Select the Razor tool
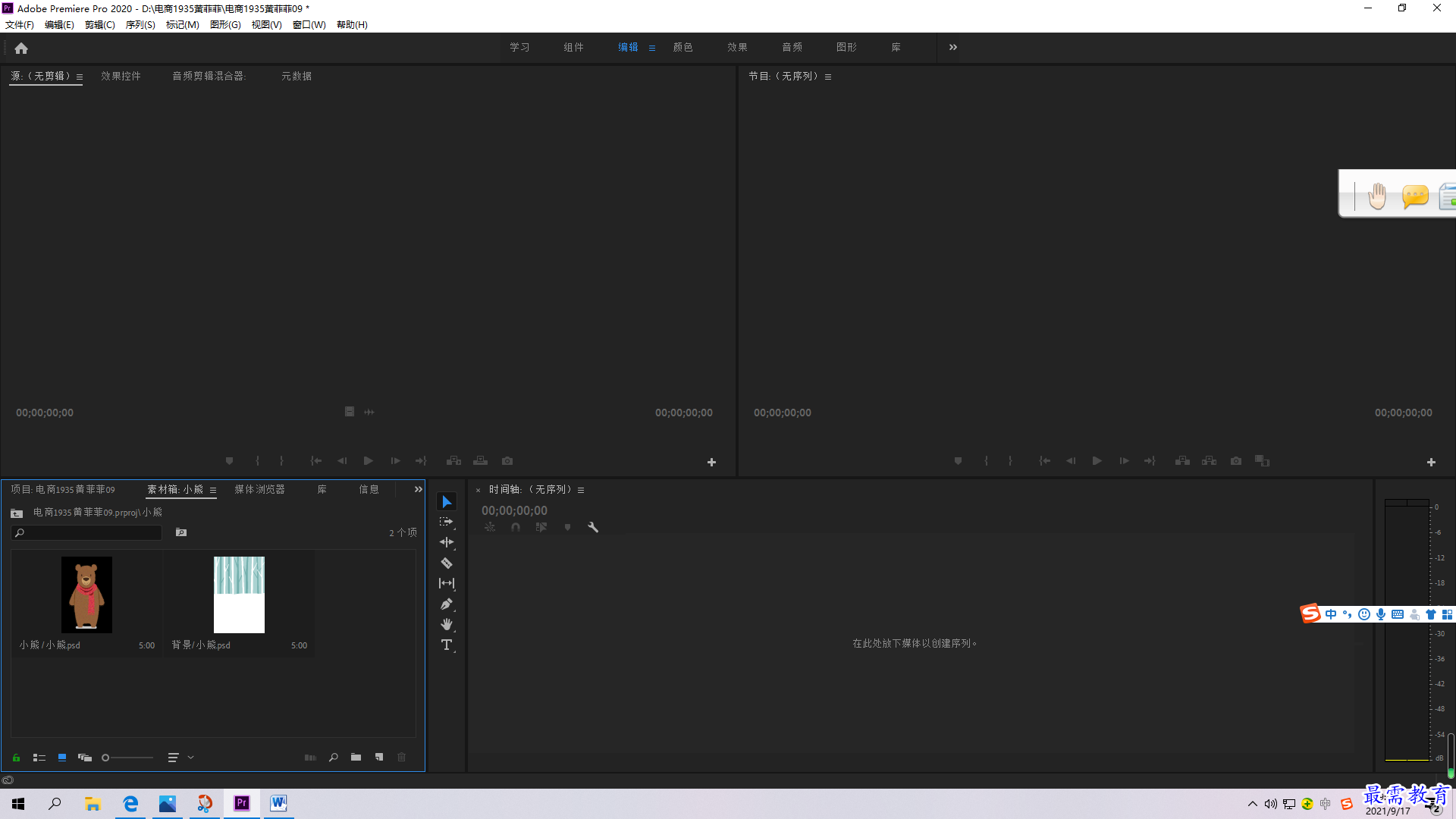1456x819 pixels. 447,563
